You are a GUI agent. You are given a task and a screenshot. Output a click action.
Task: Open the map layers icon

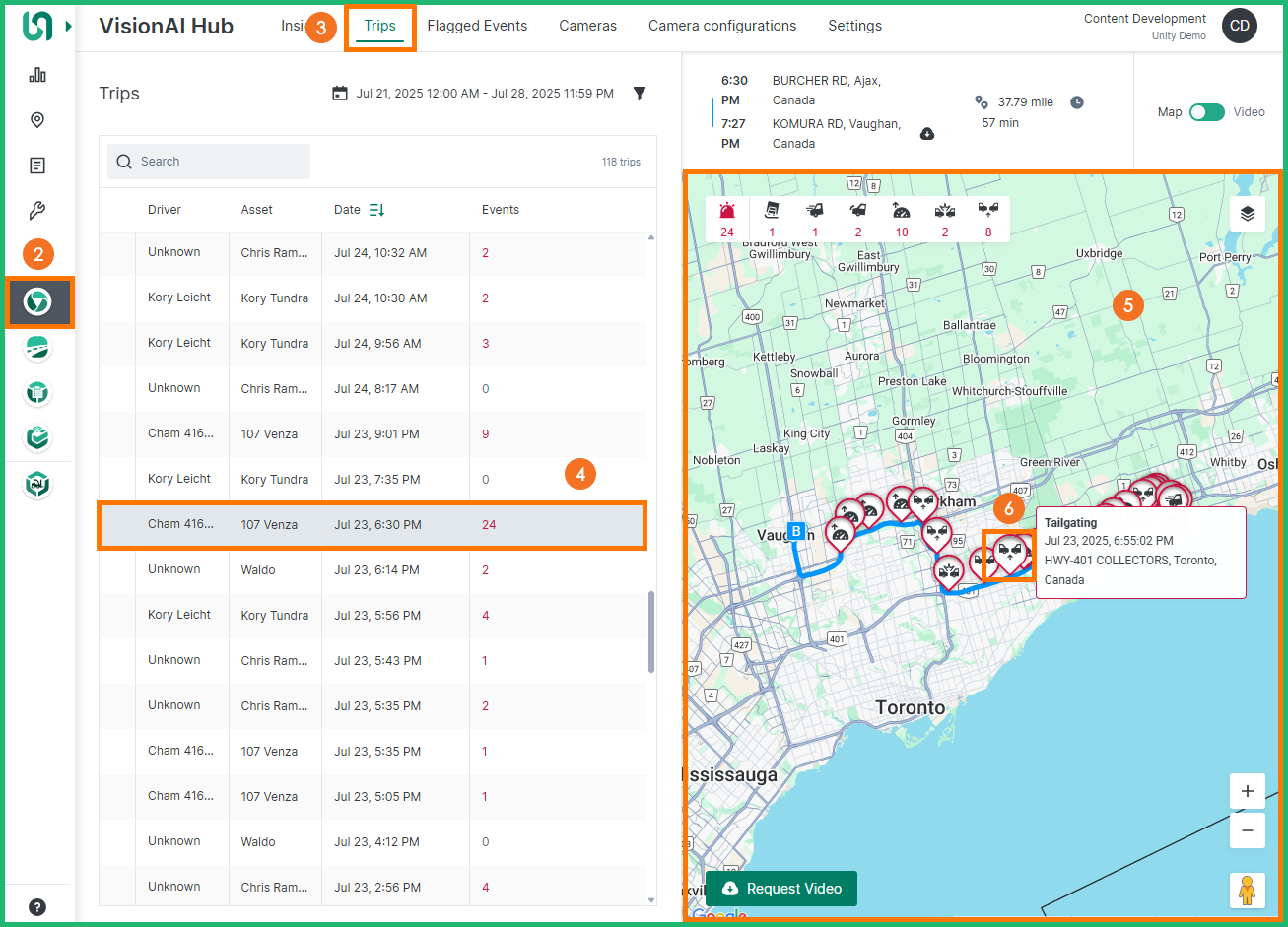click(1247, 214)
